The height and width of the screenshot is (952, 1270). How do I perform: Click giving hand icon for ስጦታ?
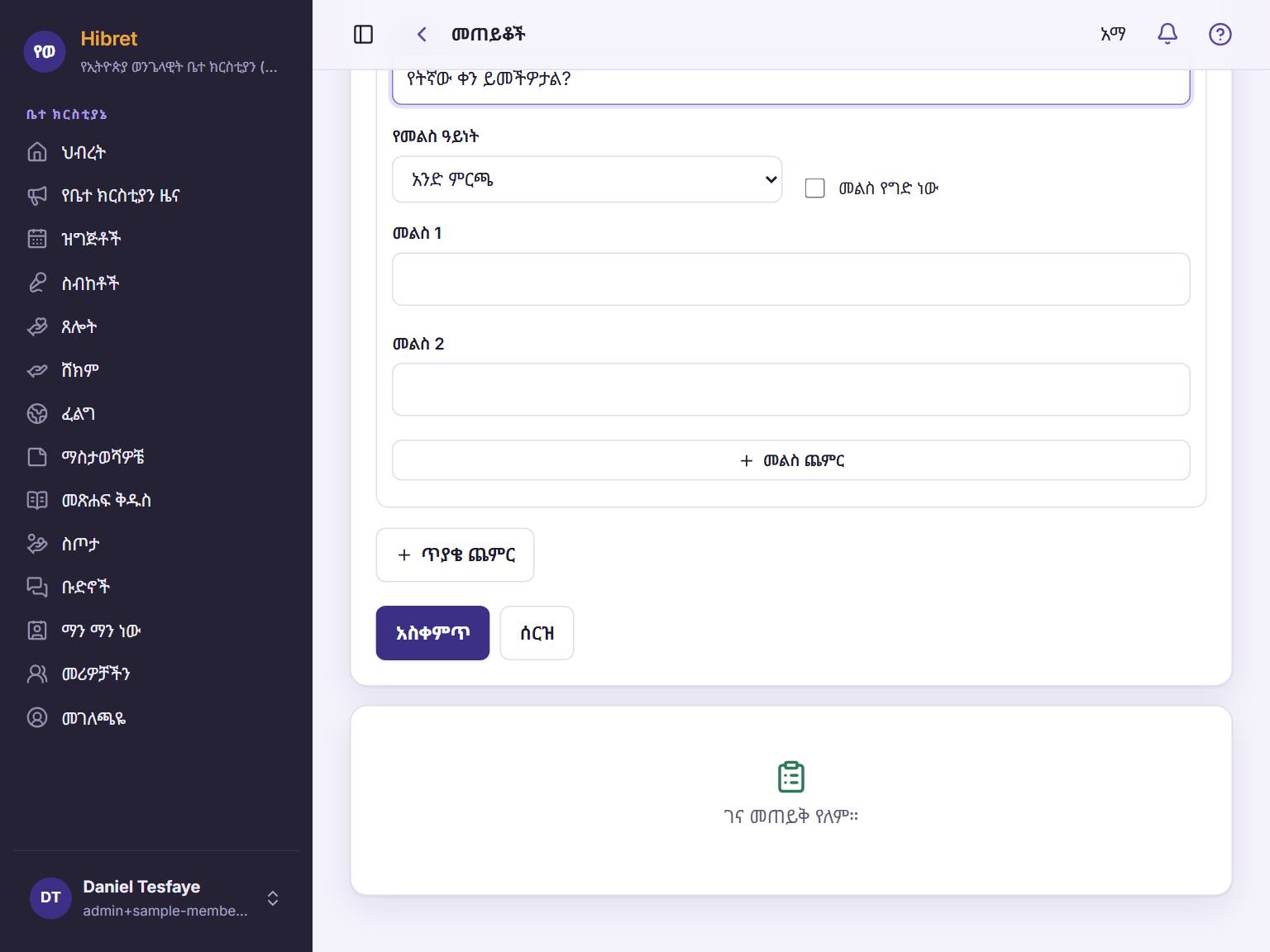(37, 544)
